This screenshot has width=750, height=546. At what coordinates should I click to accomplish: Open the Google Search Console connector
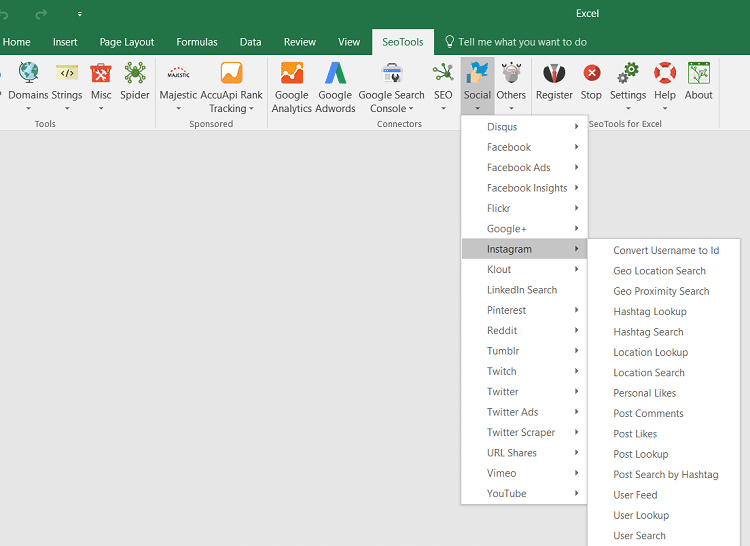coord(392,73)
